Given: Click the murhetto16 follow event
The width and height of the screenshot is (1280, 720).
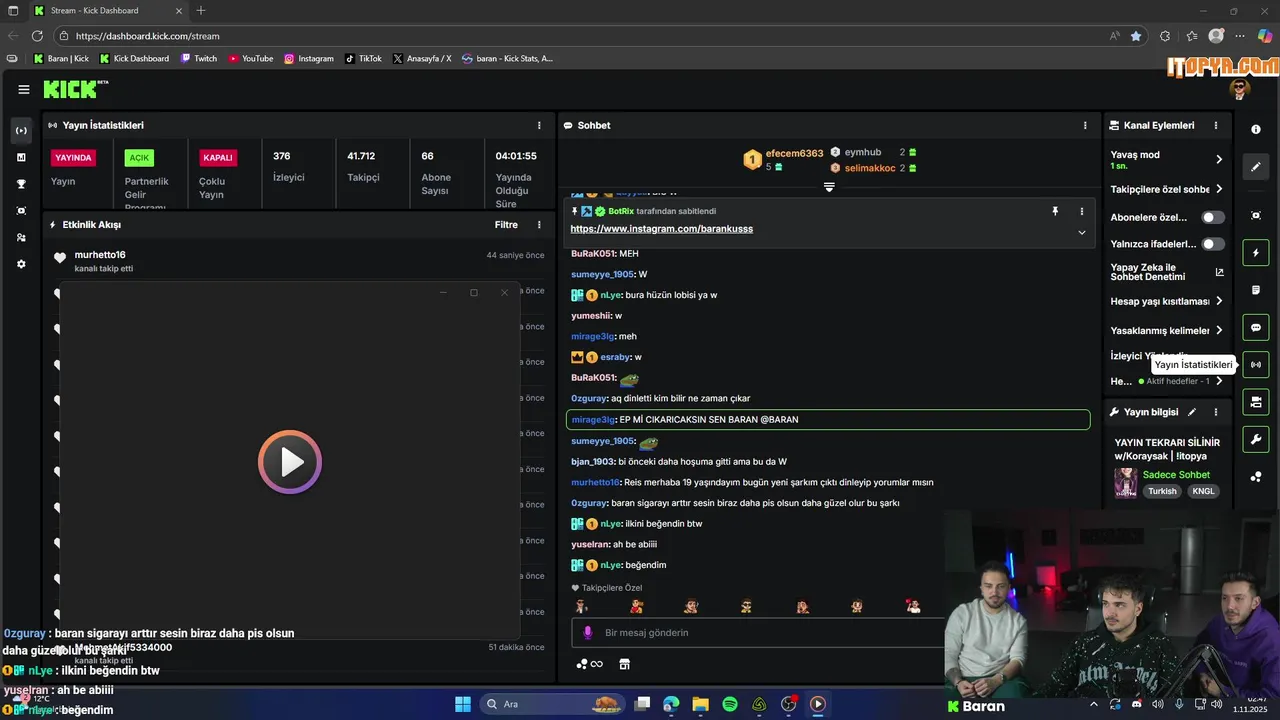Looking at the screenshot, I should (x=298, y=261).
